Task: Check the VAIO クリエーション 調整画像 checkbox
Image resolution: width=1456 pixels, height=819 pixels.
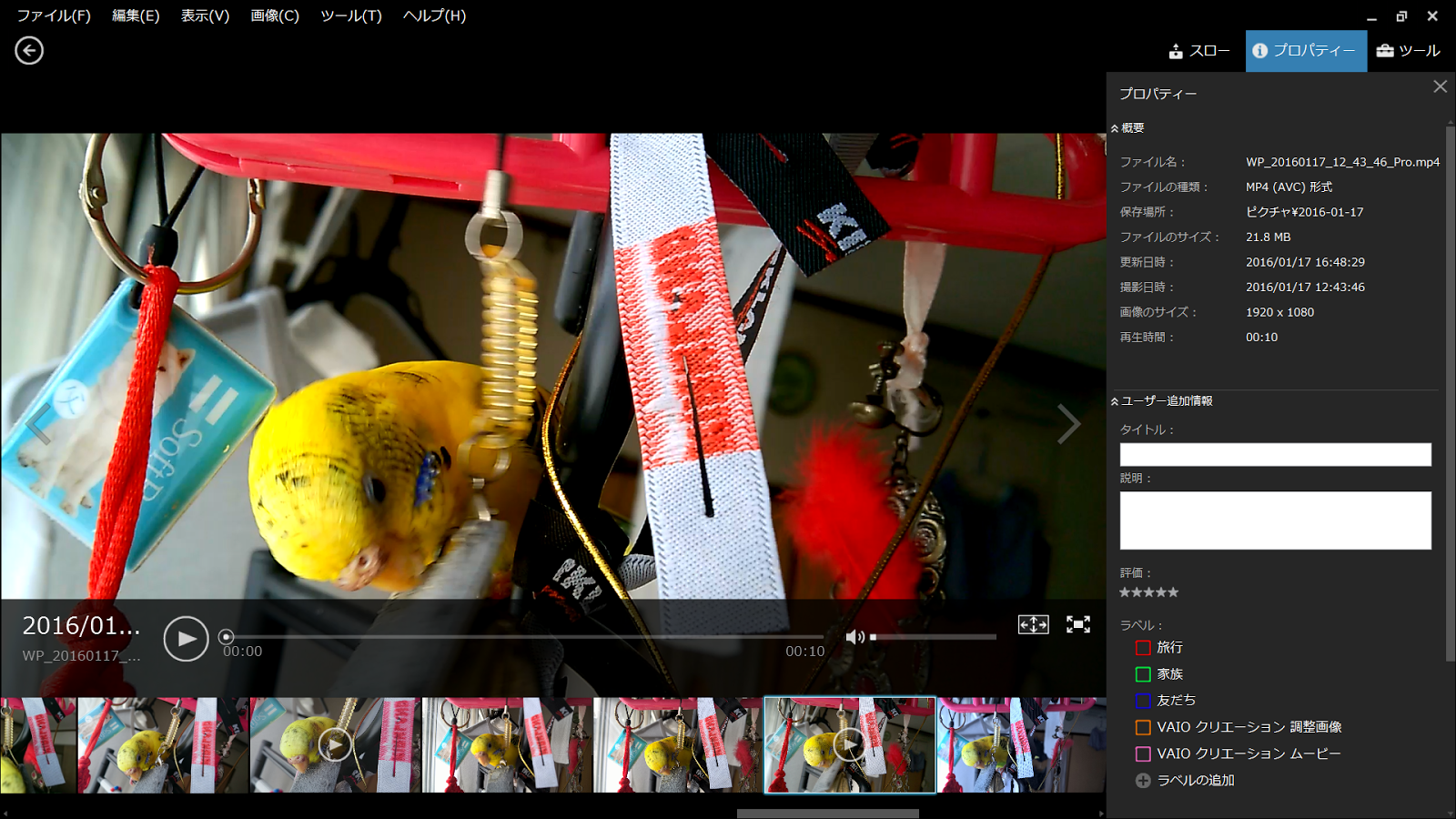Action: [1143, 727]
